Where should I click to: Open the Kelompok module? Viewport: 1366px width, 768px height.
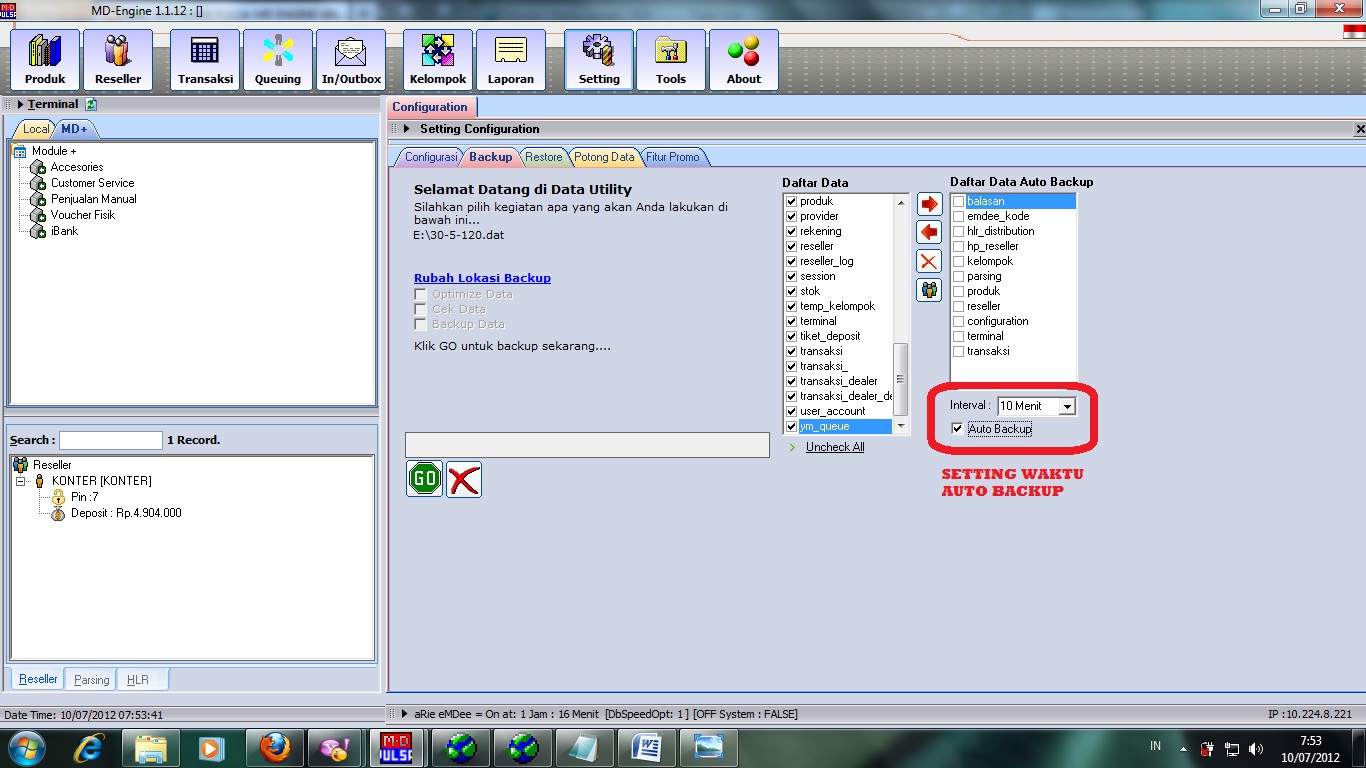(x=437, y=58)
